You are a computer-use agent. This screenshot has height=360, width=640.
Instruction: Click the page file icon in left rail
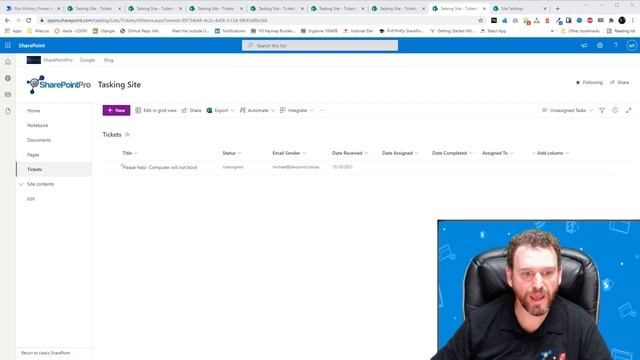(8, 111)
